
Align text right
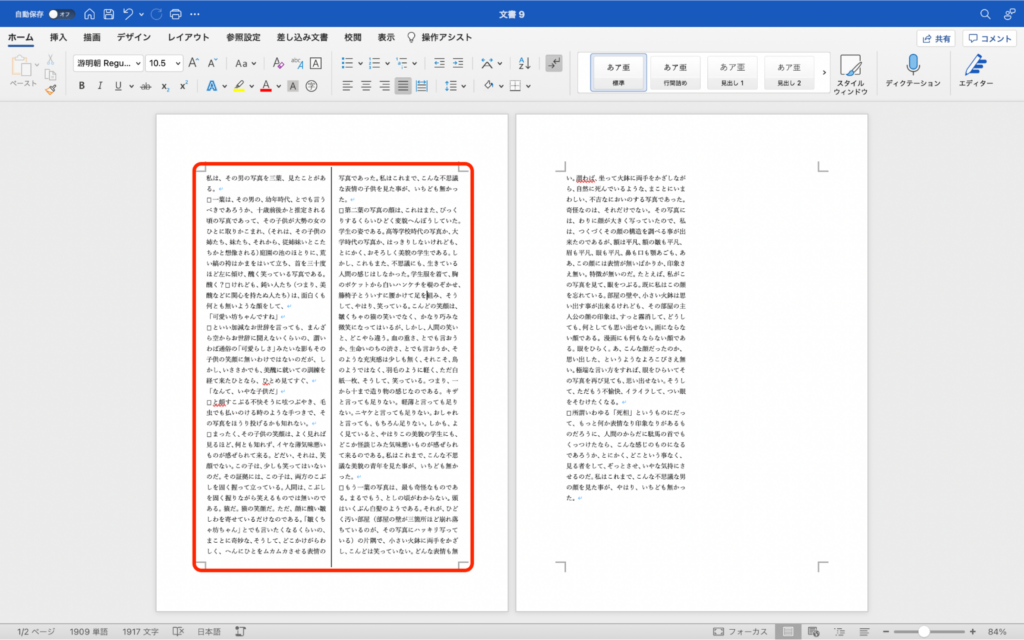click(385, 86)
